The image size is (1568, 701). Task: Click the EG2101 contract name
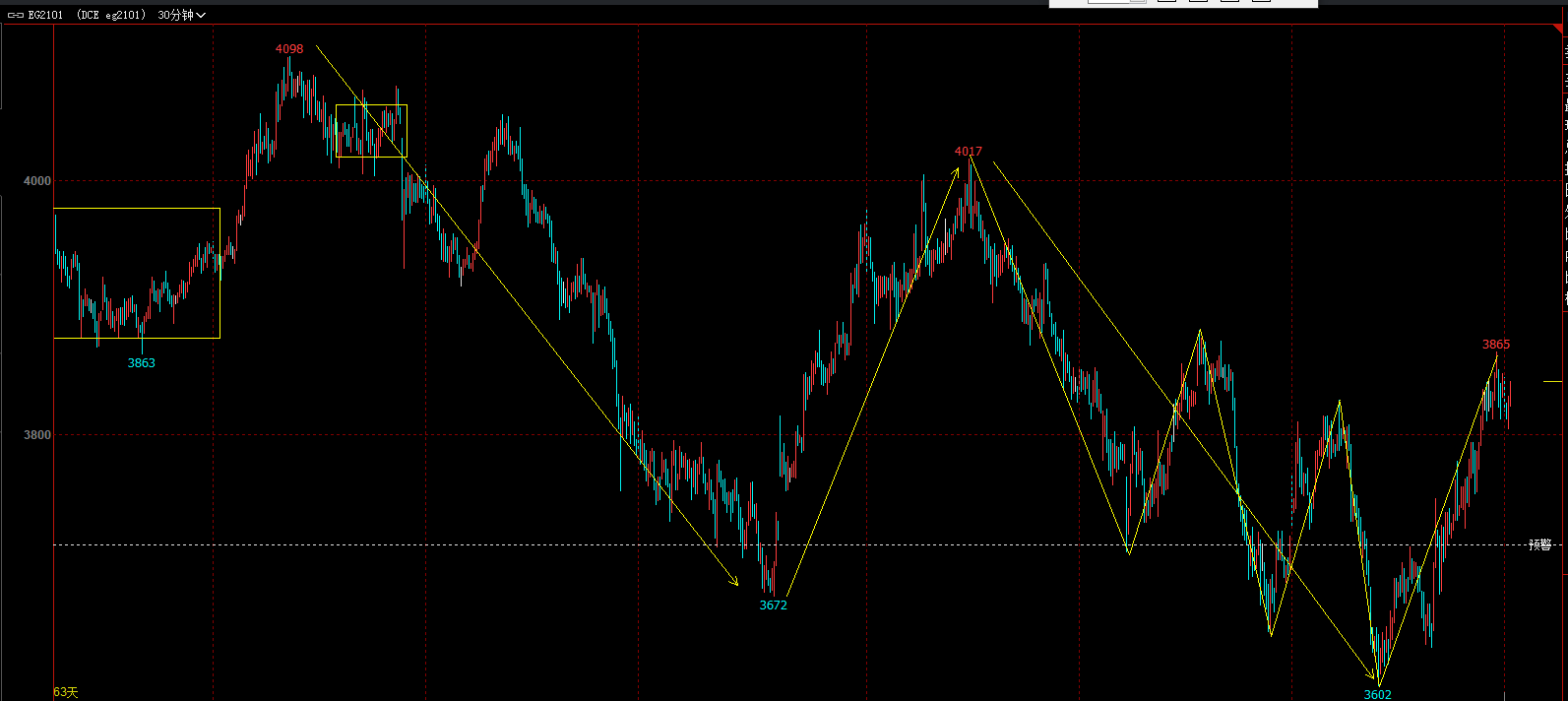(46, 15)
